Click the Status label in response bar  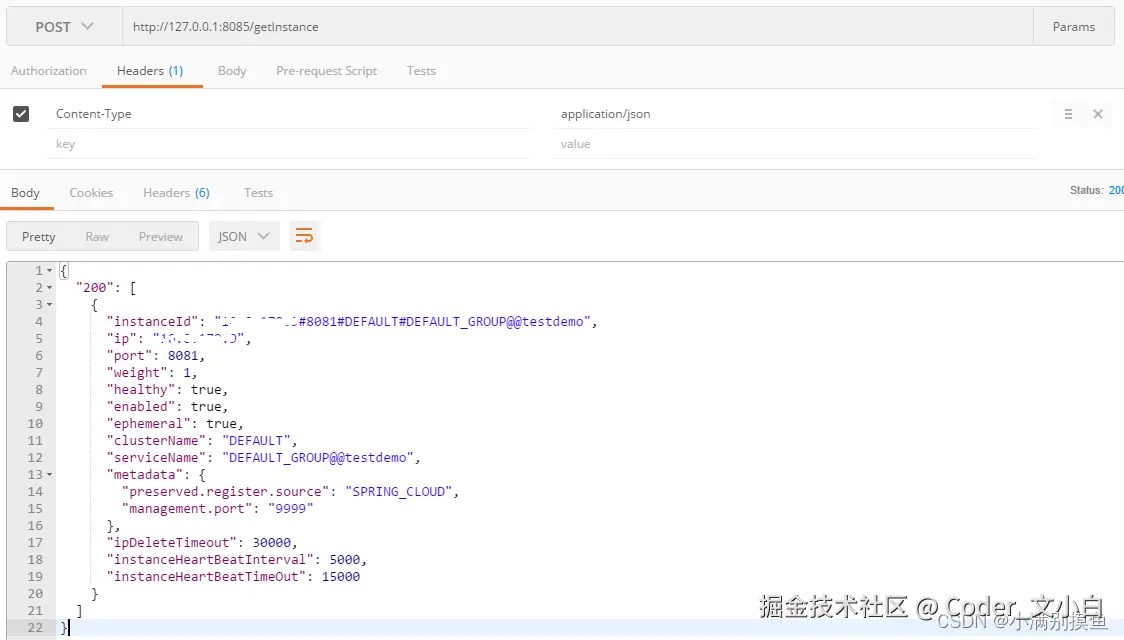(x=1086, y=191)
